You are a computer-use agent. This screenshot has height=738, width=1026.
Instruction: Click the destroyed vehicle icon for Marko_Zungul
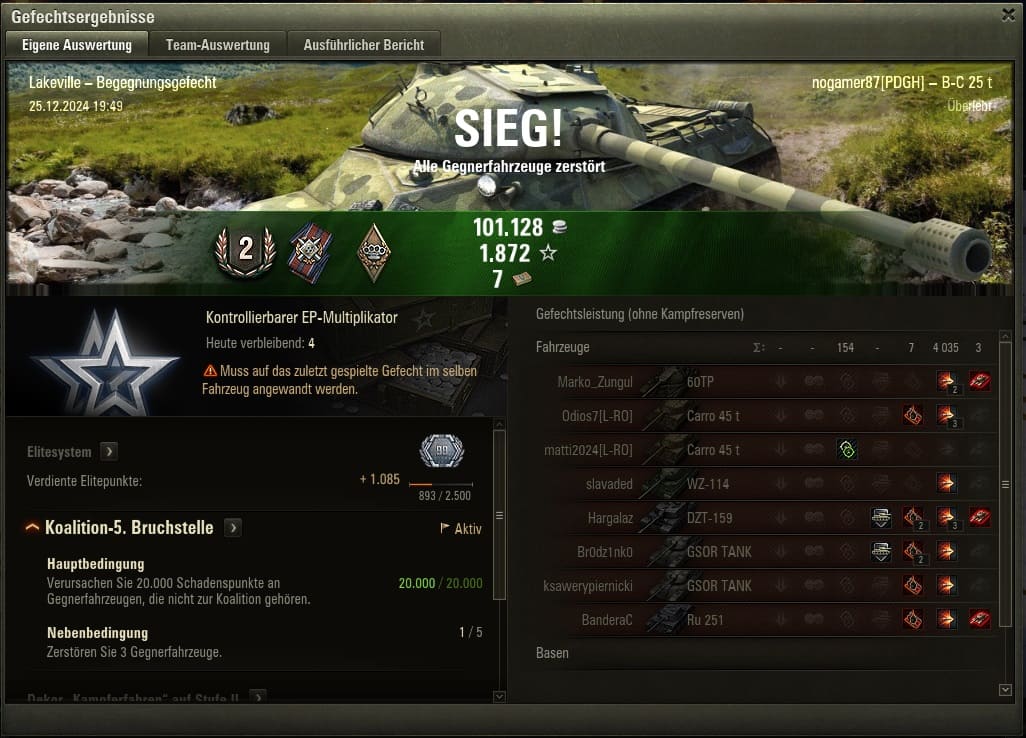click(979, 381)
